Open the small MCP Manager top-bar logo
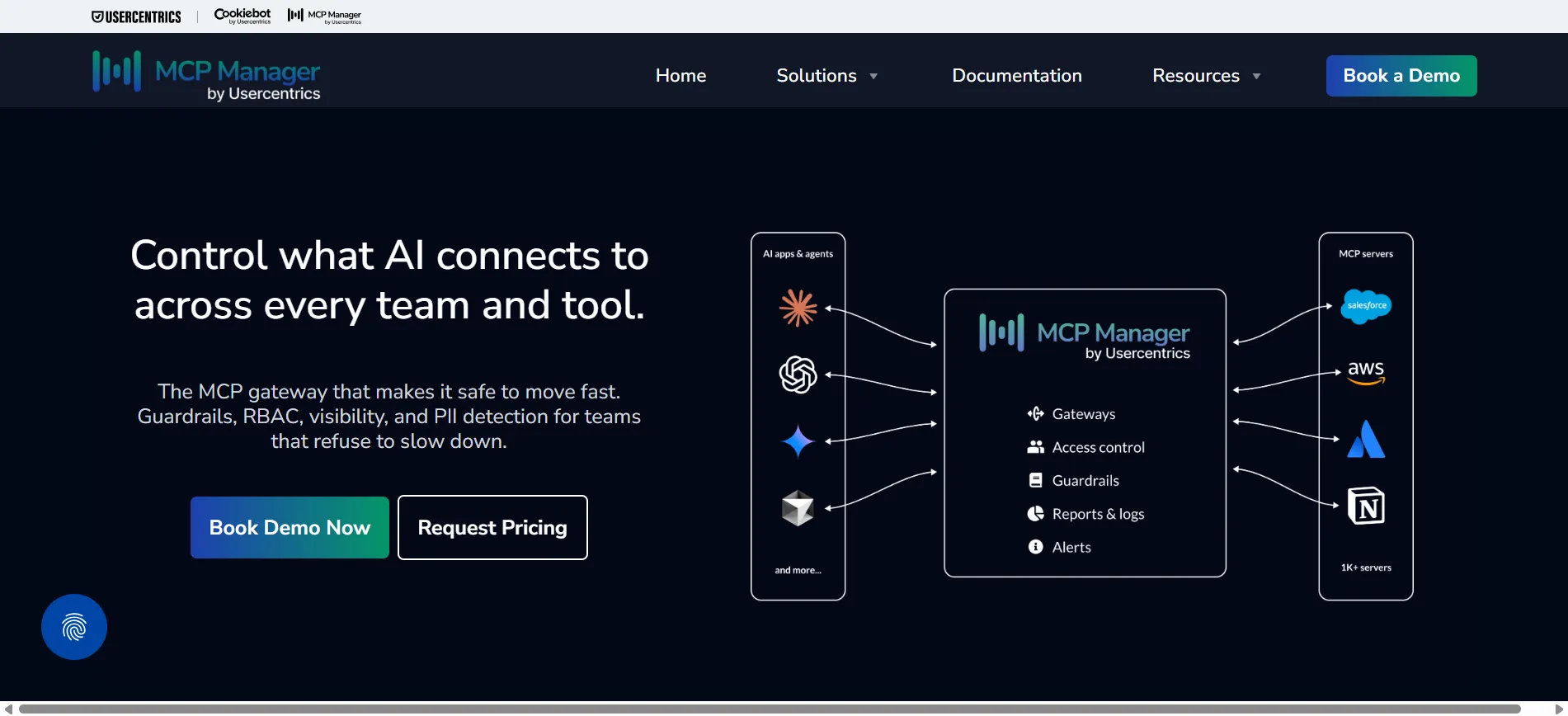Screen dimensions: 1568x716 [x=324, y=16]
